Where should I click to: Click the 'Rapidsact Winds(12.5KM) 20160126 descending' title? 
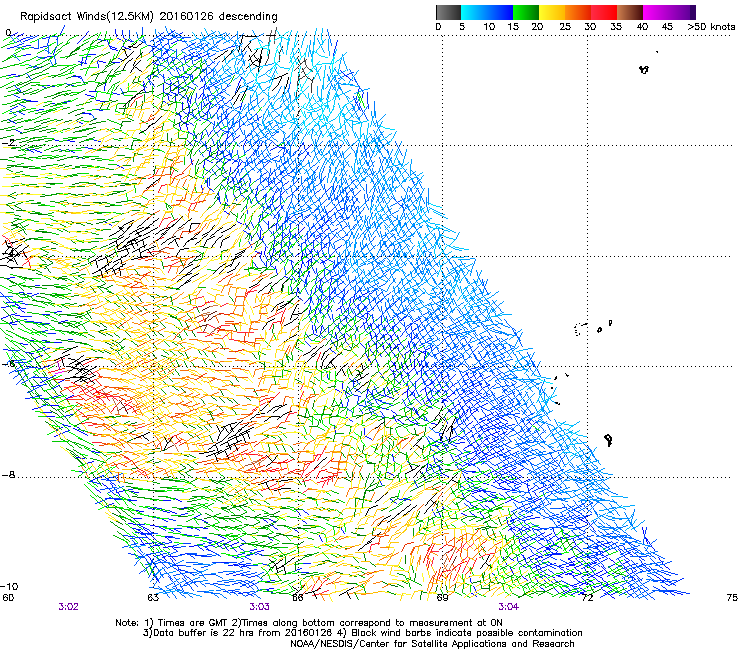pos(149,17)
